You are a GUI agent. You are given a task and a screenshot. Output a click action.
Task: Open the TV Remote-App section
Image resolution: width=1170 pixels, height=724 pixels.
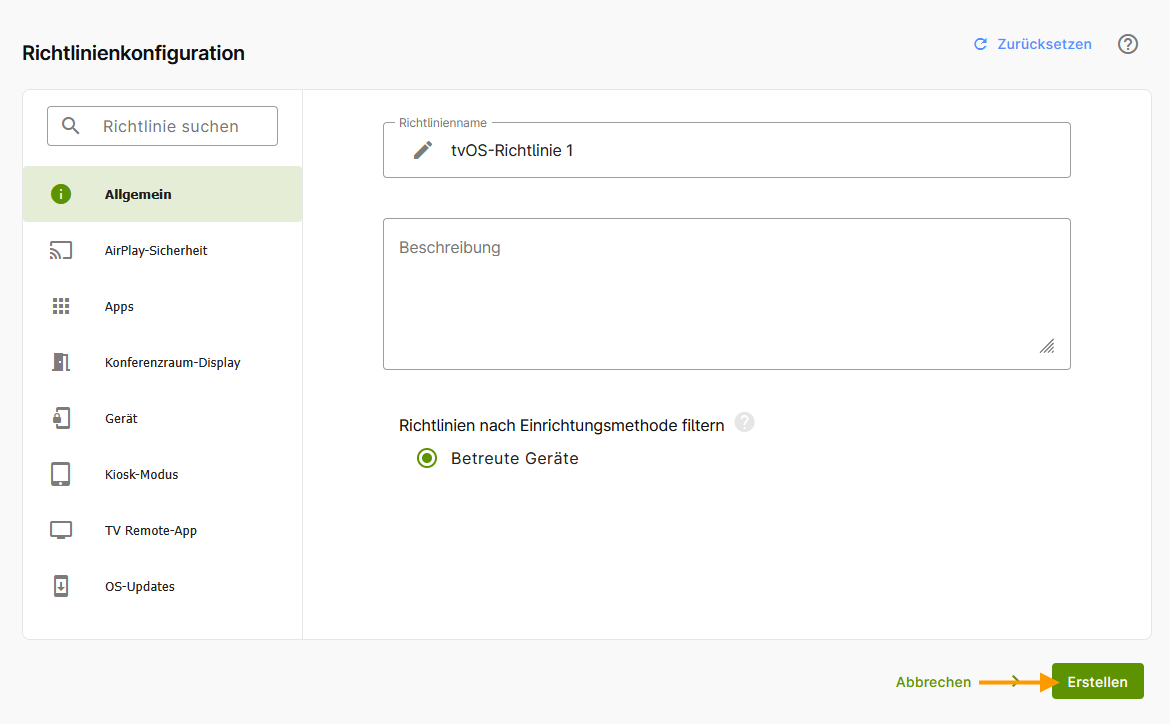(x=163, y=530)
